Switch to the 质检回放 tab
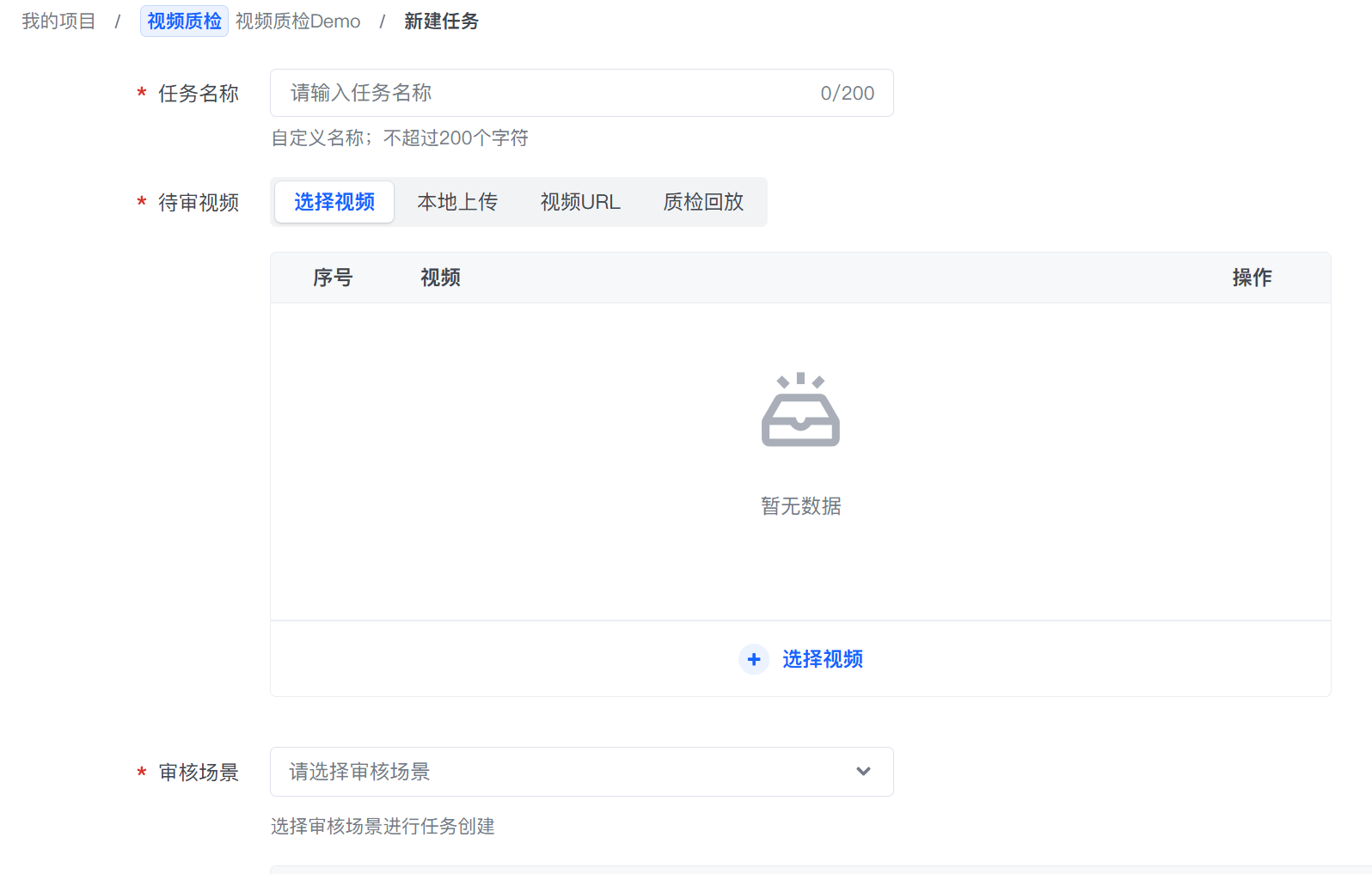This screenshot has width=1372, height=874. pyautogui.click(x=703, y=202)
